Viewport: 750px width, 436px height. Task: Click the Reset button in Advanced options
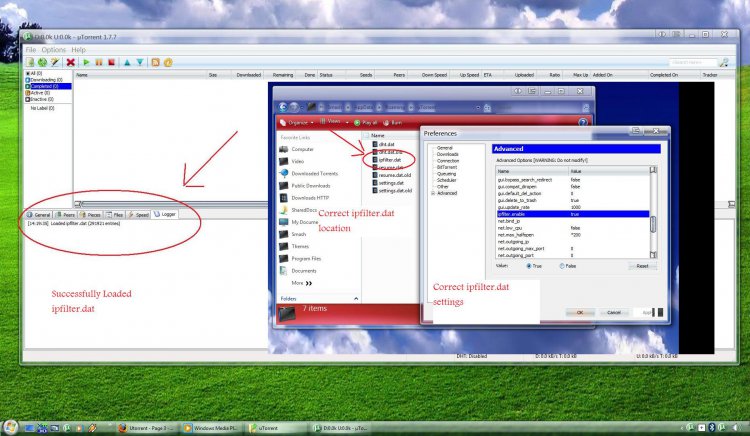pyautogui.click(x=642, y=266)
